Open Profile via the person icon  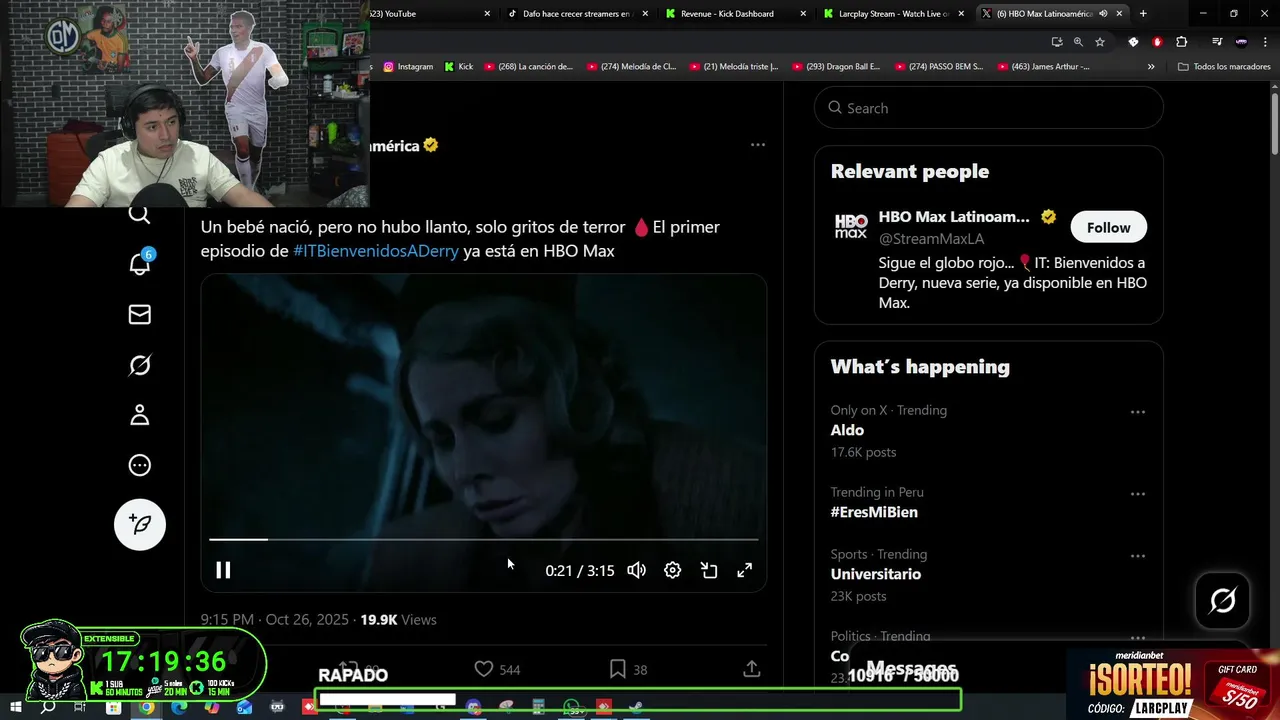pos(140,415)
